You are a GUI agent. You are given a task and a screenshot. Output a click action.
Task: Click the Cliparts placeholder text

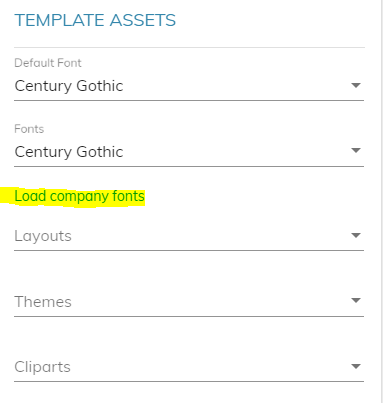click(x=42, y=367)
